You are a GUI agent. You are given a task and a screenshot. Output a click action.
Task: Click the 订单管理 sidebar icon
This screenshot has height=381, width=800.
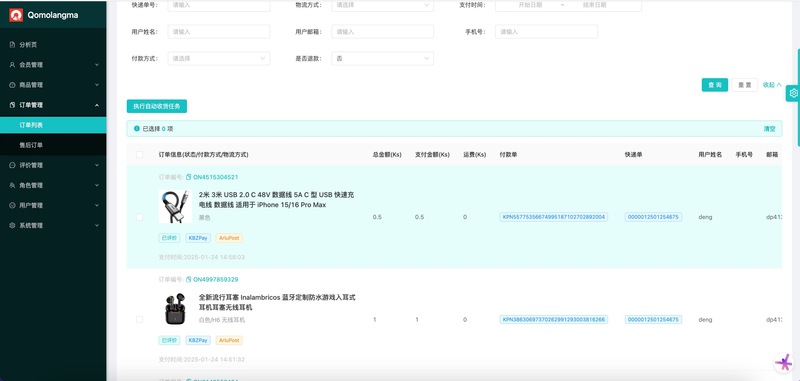(x=12, y=105)
